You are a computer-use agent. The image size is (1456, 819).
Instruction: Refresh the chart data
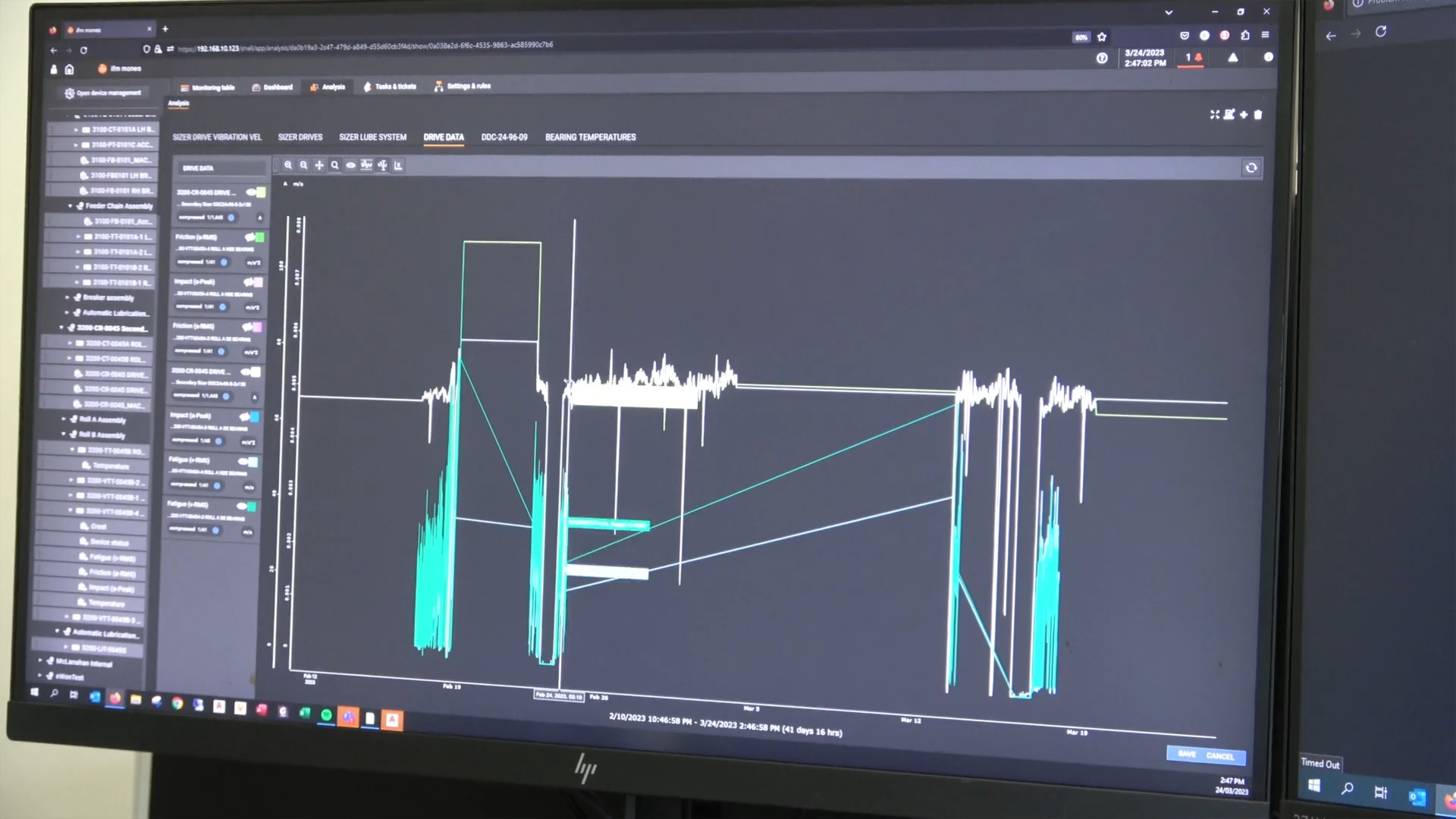point(1251,168)
